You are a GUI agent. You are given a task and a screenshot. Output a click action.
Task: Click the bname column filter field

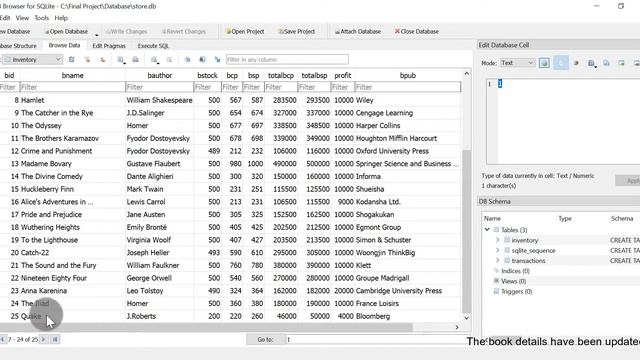pyautogui.click(x=72, y=87)
